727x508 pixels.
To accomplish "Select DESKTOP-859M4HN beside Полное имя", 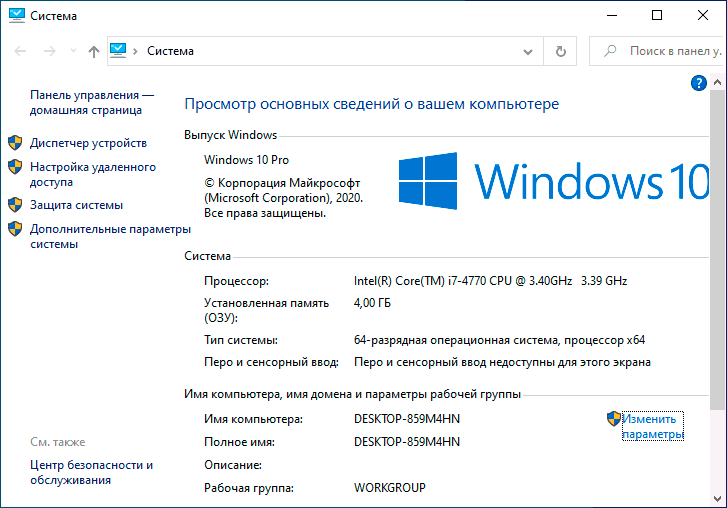I will point(407,442).
